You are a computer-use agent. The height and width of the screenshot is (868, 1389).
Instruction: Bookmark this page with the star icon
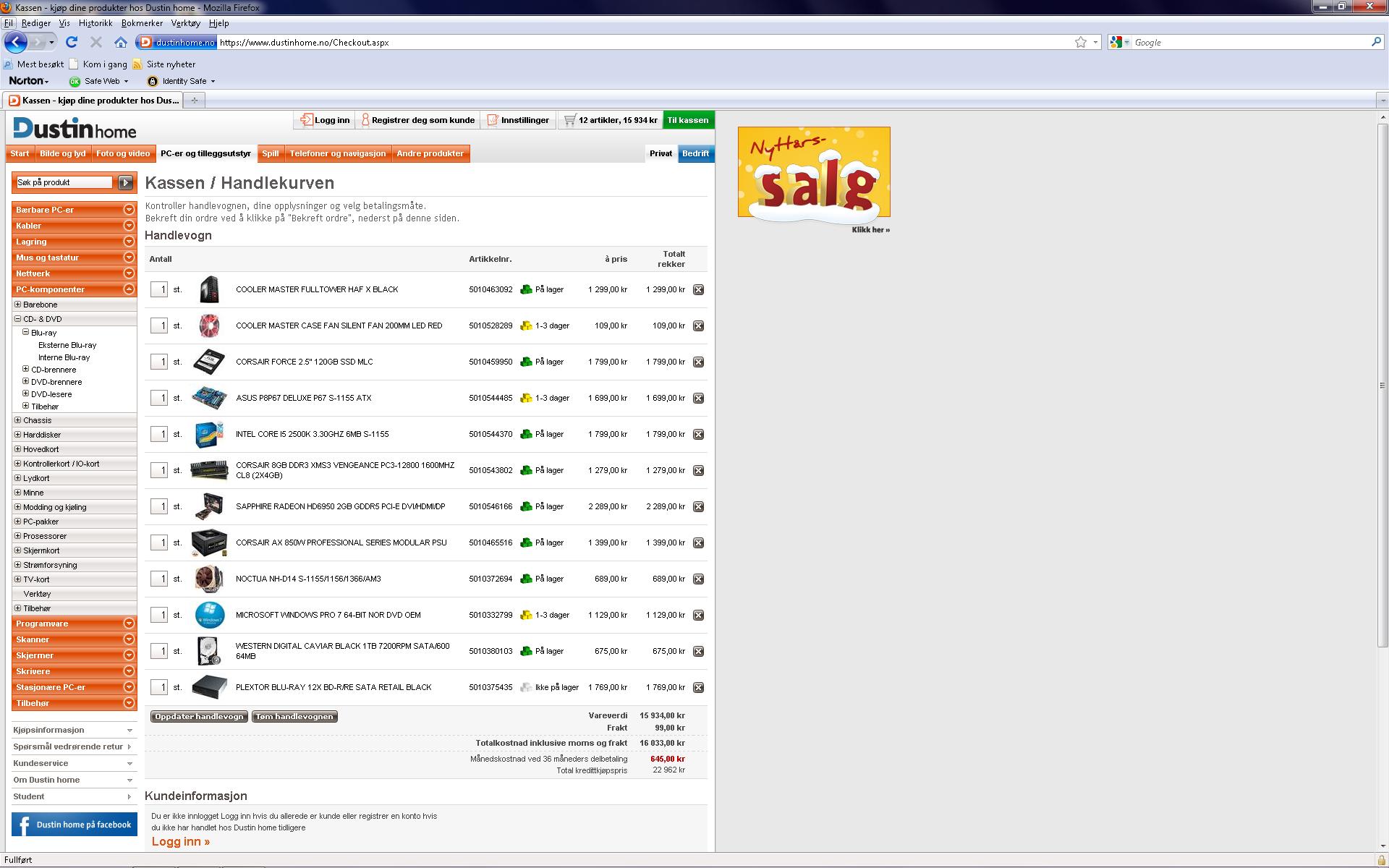click(x=1081, y=42)
